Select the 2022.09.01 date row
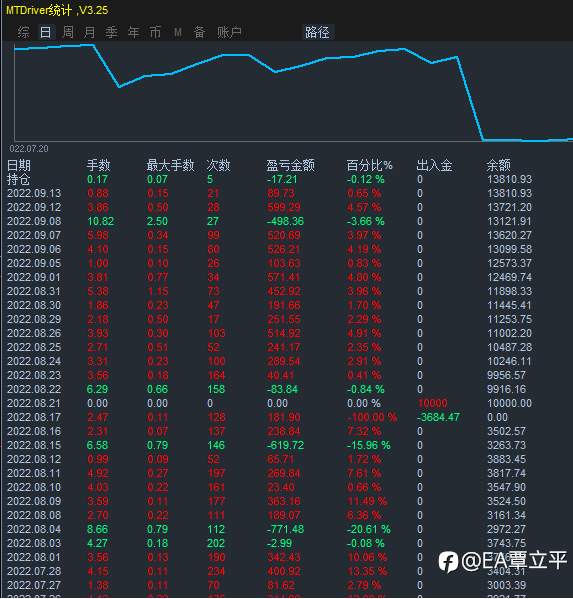The image size is (573, 599). pos(34,277)
